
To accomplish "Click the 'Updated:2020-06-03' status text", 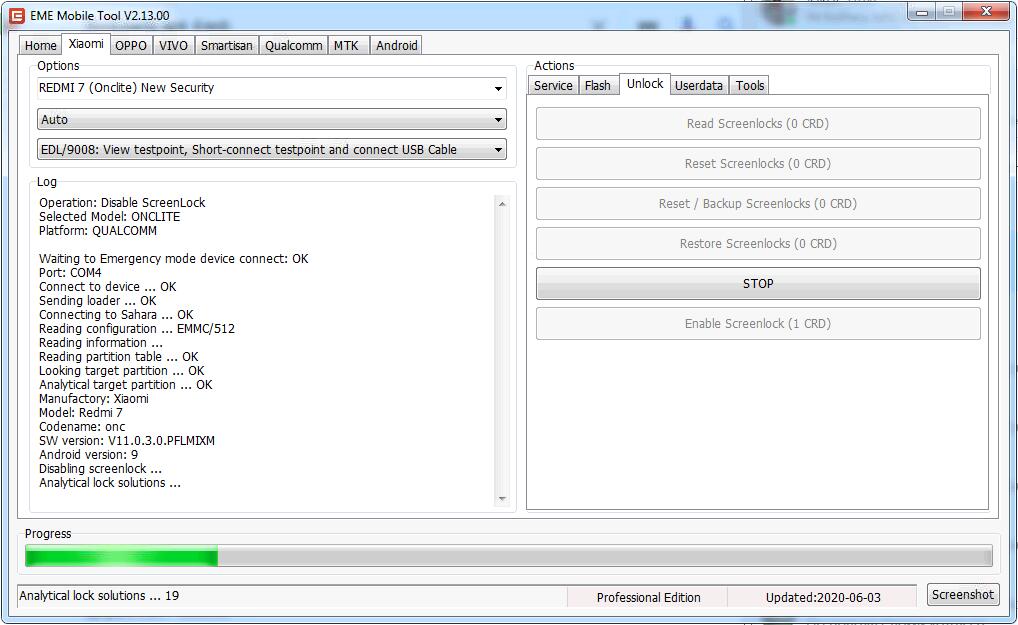I will pyautogui.click(x=823, y=598).
